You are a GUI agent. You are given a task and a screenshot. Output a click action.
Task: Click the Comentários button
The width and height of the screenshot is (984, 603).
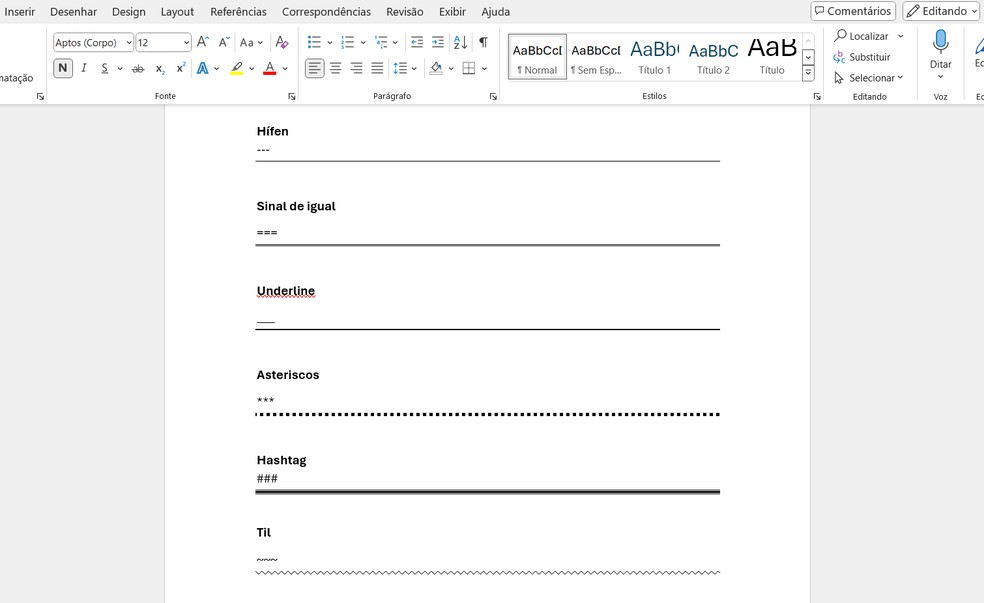coord(853,11)
